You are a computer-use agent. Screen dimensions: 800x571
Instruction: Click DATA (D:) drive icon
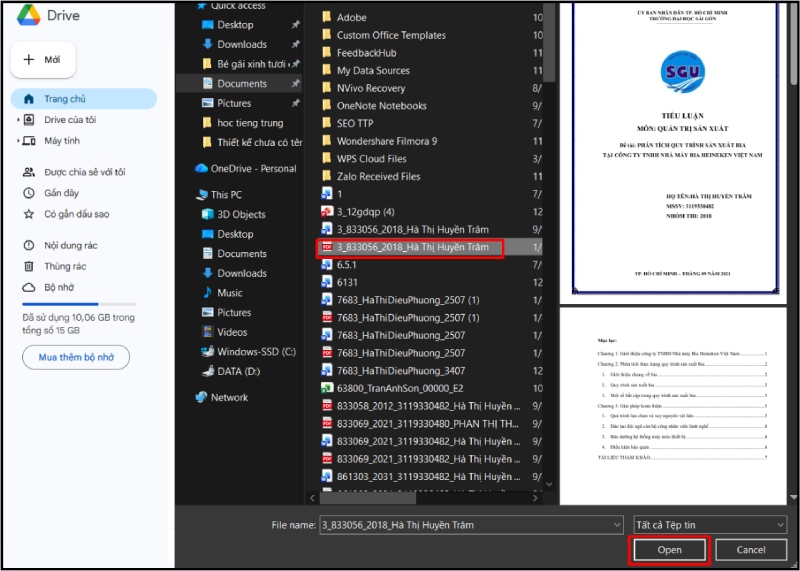click(x=208, y=371)
